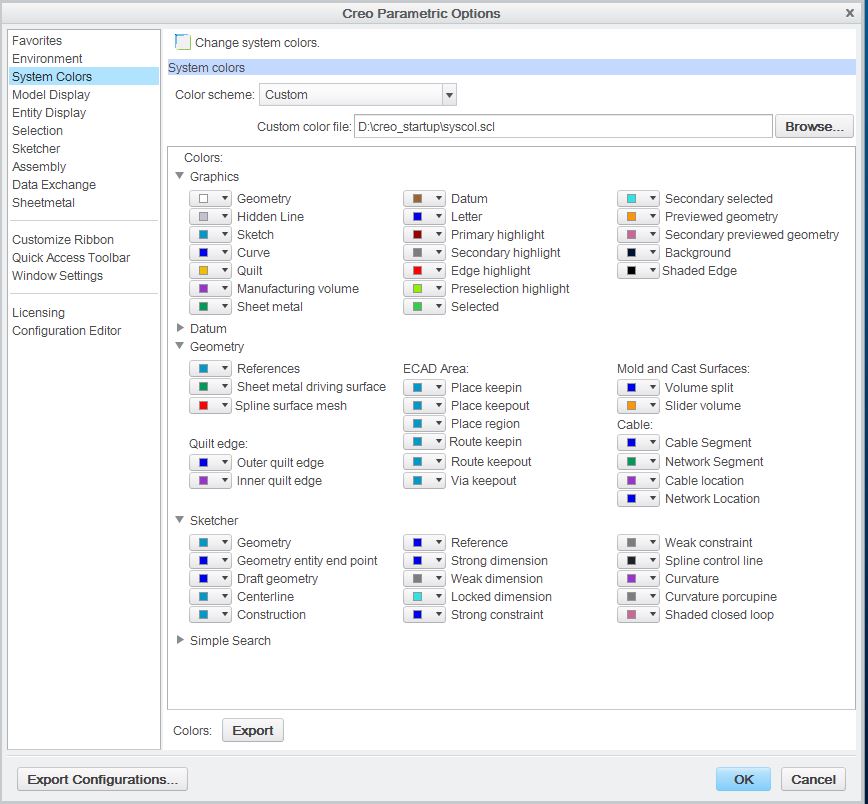Click the Custom color file text field

click(560, 125)
